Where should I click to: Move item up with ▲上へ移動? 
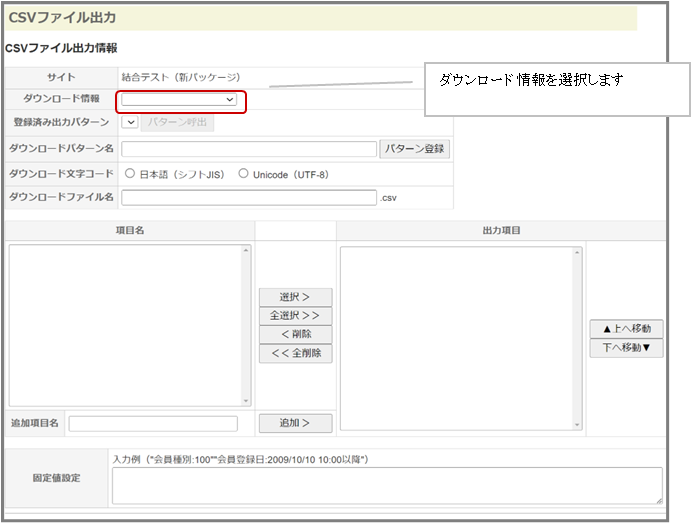point(626,329)
